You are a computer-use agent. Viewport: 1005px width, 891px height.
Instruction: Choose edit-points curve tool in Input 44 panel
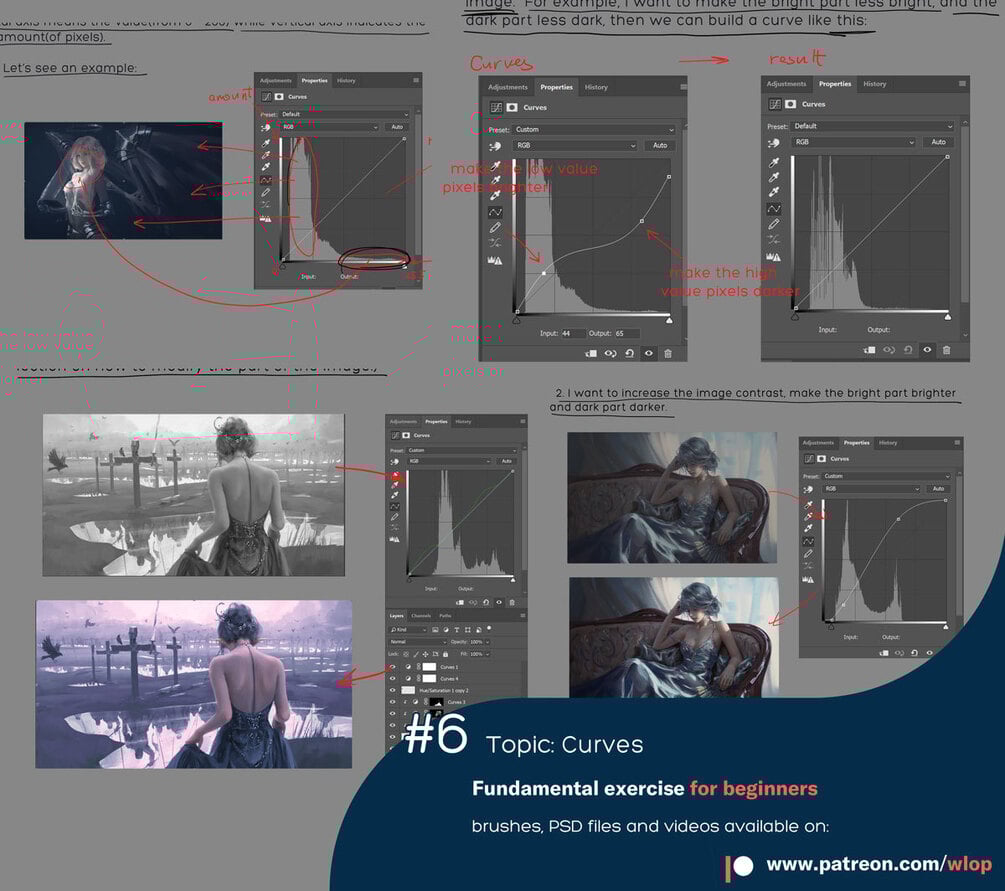[495, 212]
